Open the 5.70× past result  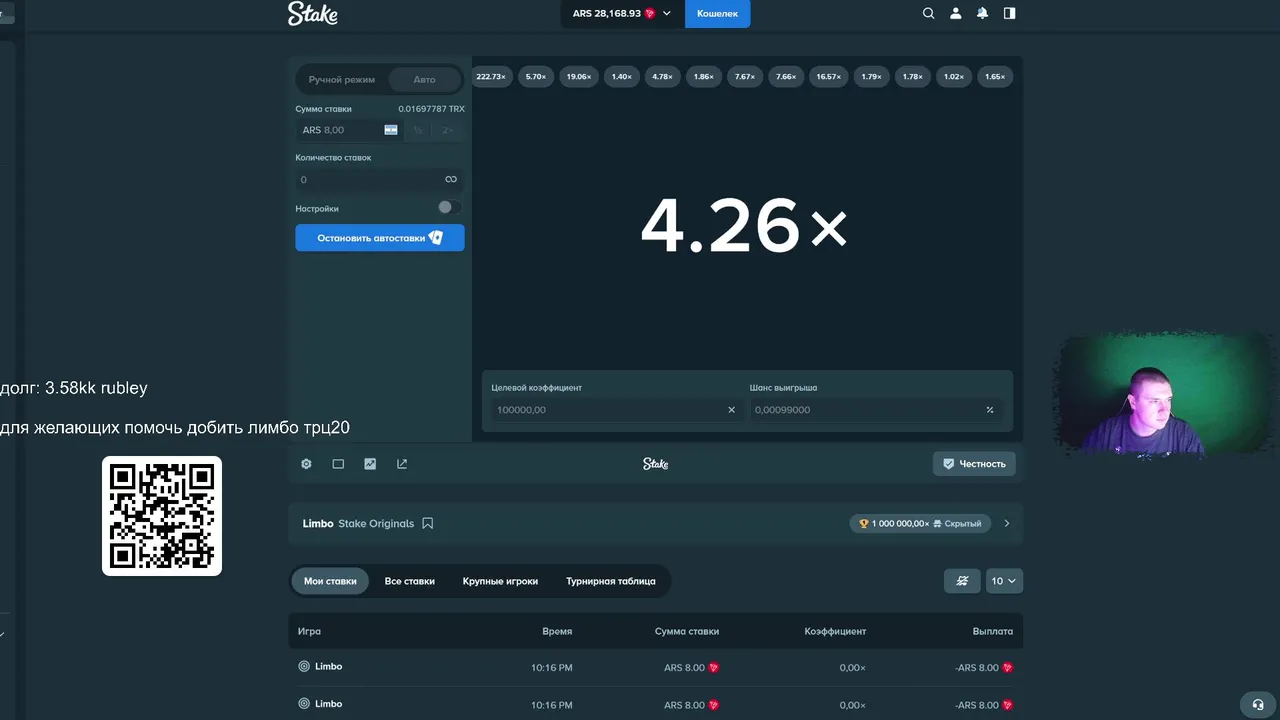pyautogui.click(x=536, y=77)
